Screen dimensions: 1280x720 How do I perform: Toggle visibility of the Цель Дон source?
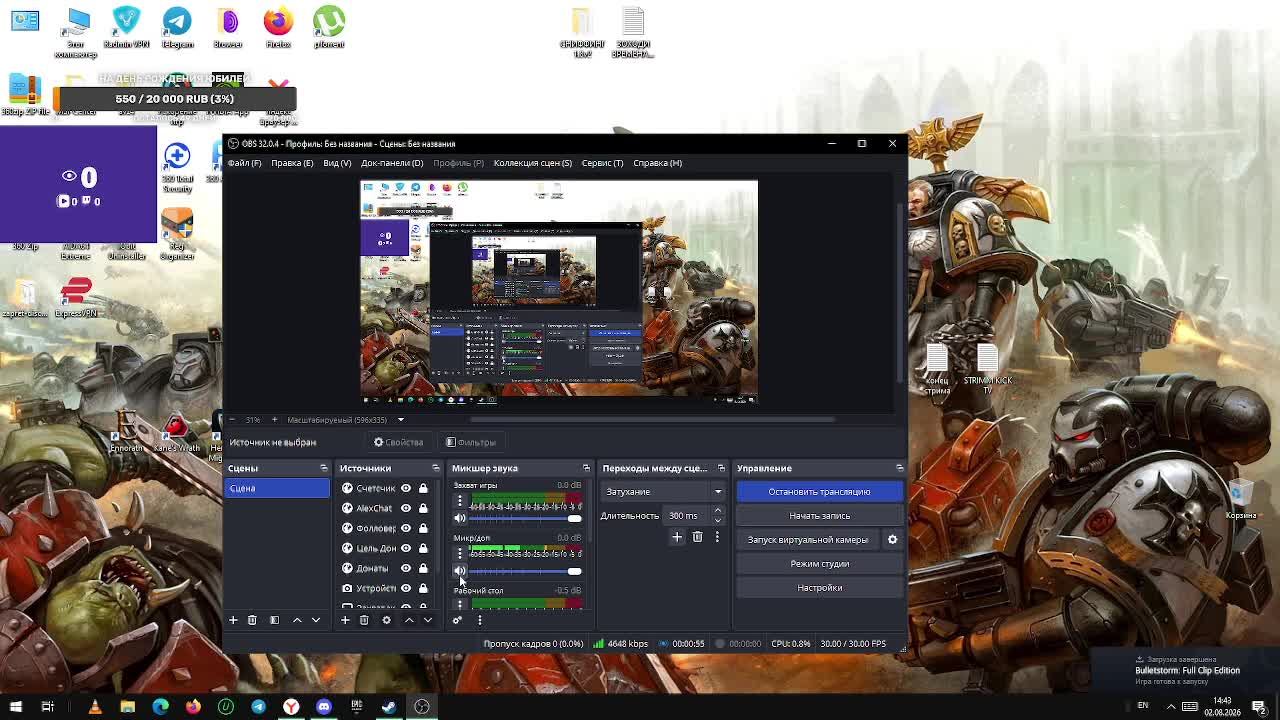point(406,548)
